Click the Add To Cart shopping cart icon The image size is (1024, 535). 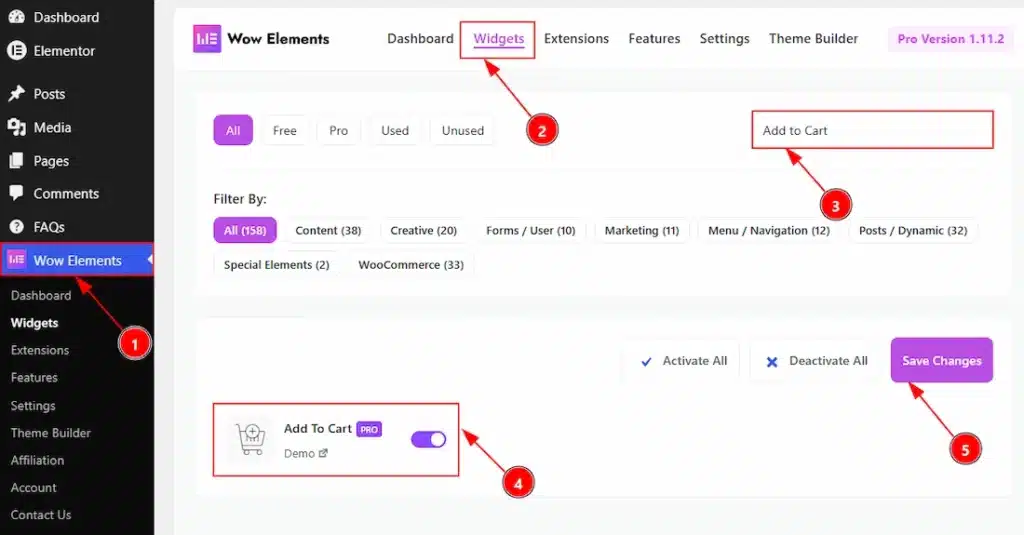click(251, 439)
